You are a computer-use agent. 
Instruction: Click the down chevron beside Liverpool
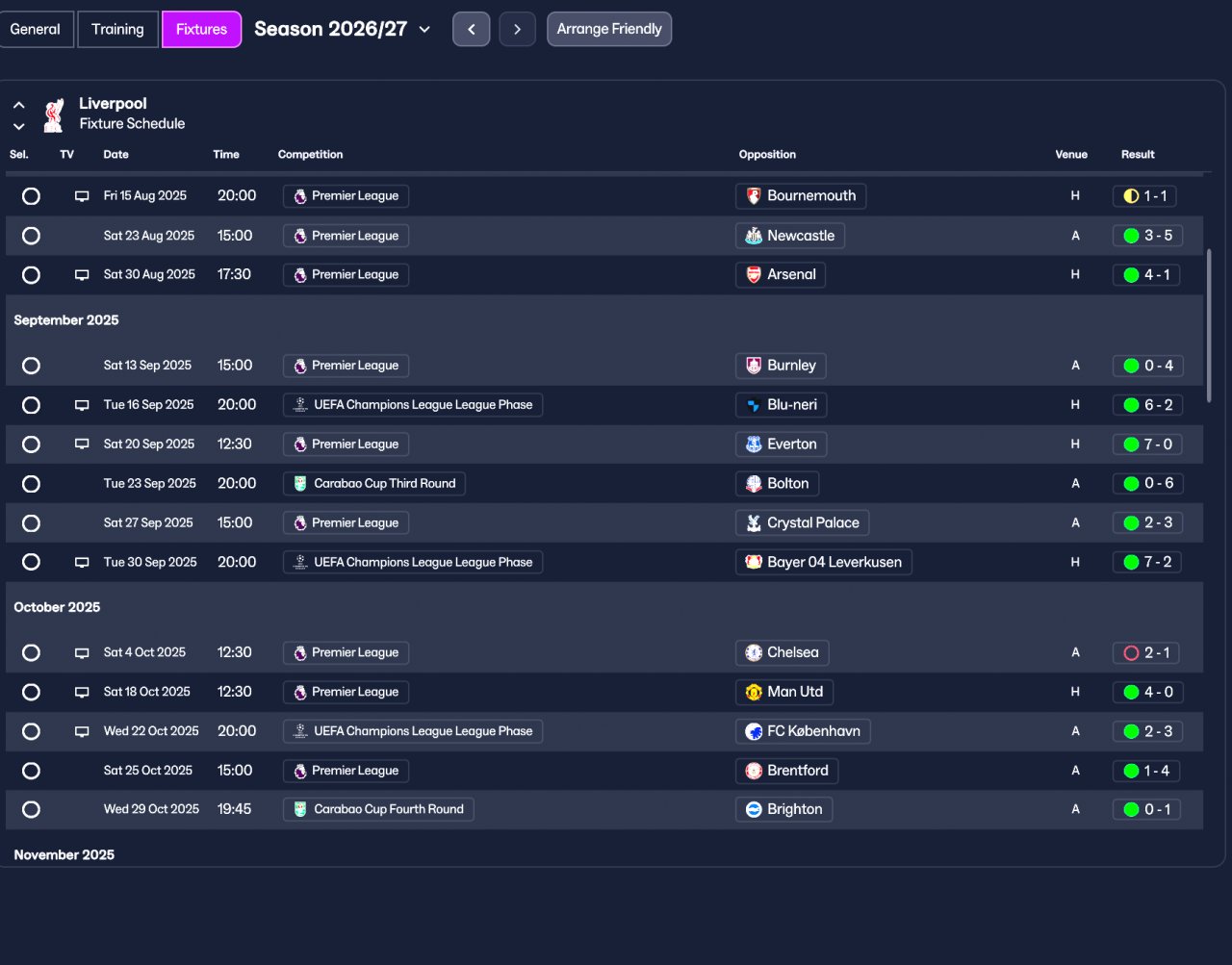(18, 126)
